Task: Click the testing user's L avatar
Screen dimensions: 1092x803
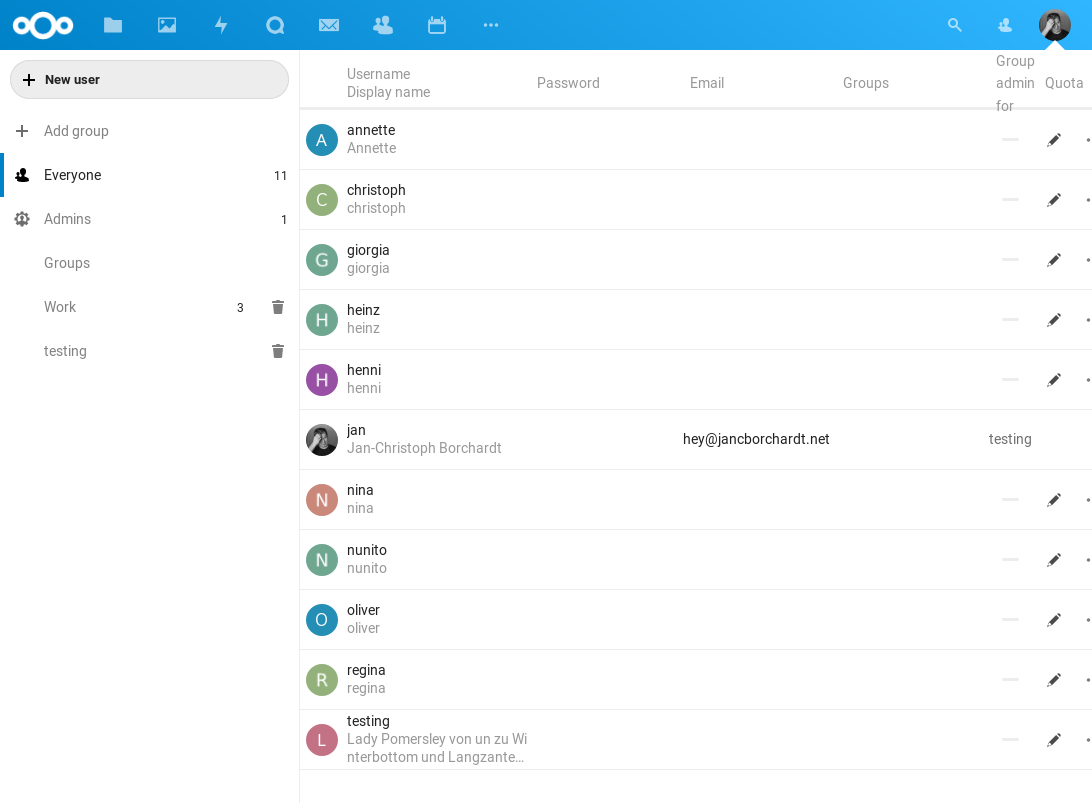Action: coord(322,740)
